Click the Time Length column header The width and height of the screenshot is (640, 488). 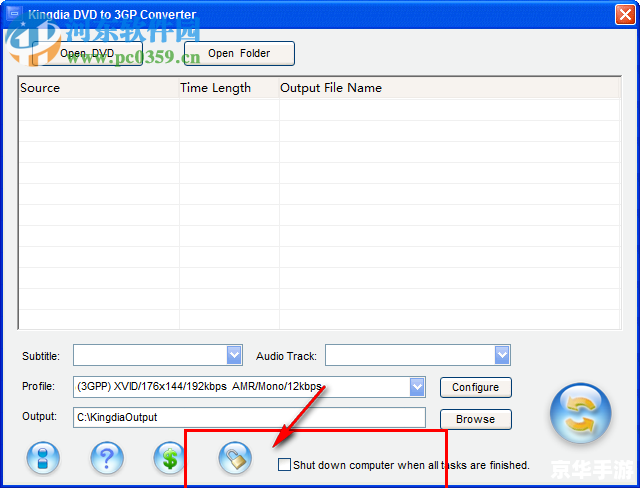(229, 88)
